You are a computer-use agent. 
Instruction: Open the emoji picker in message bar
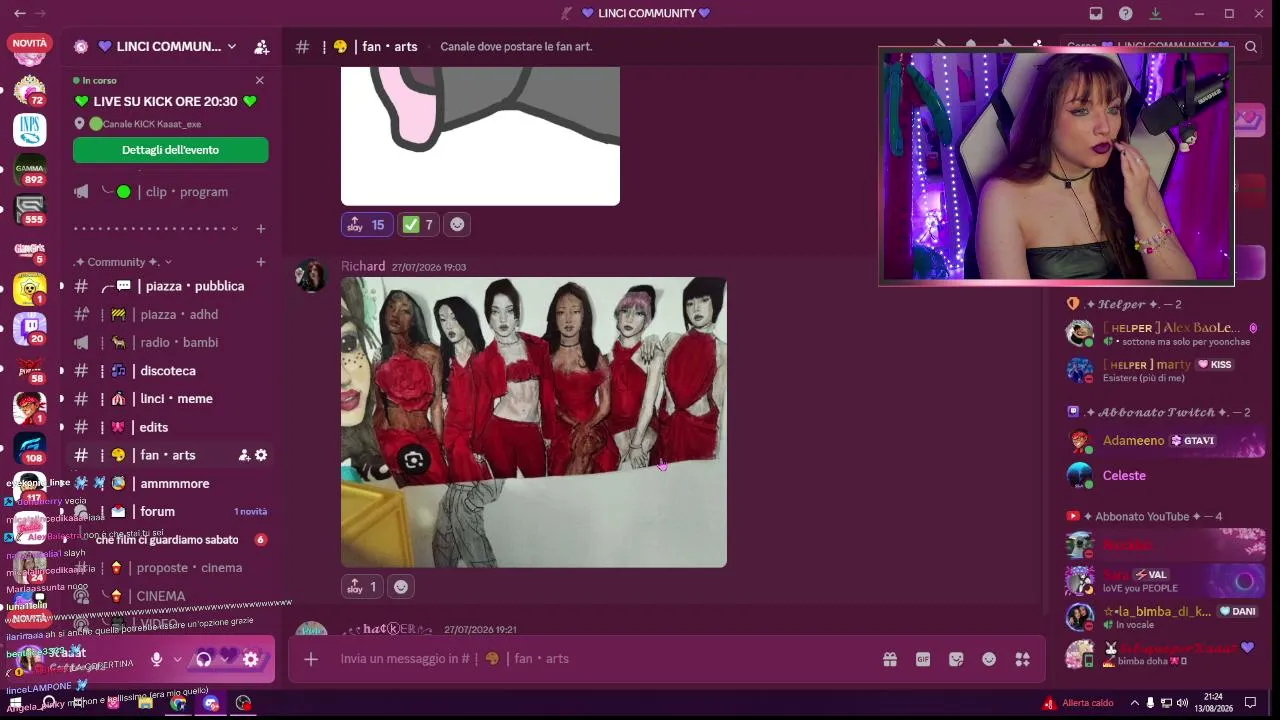(x=989, y=659)
